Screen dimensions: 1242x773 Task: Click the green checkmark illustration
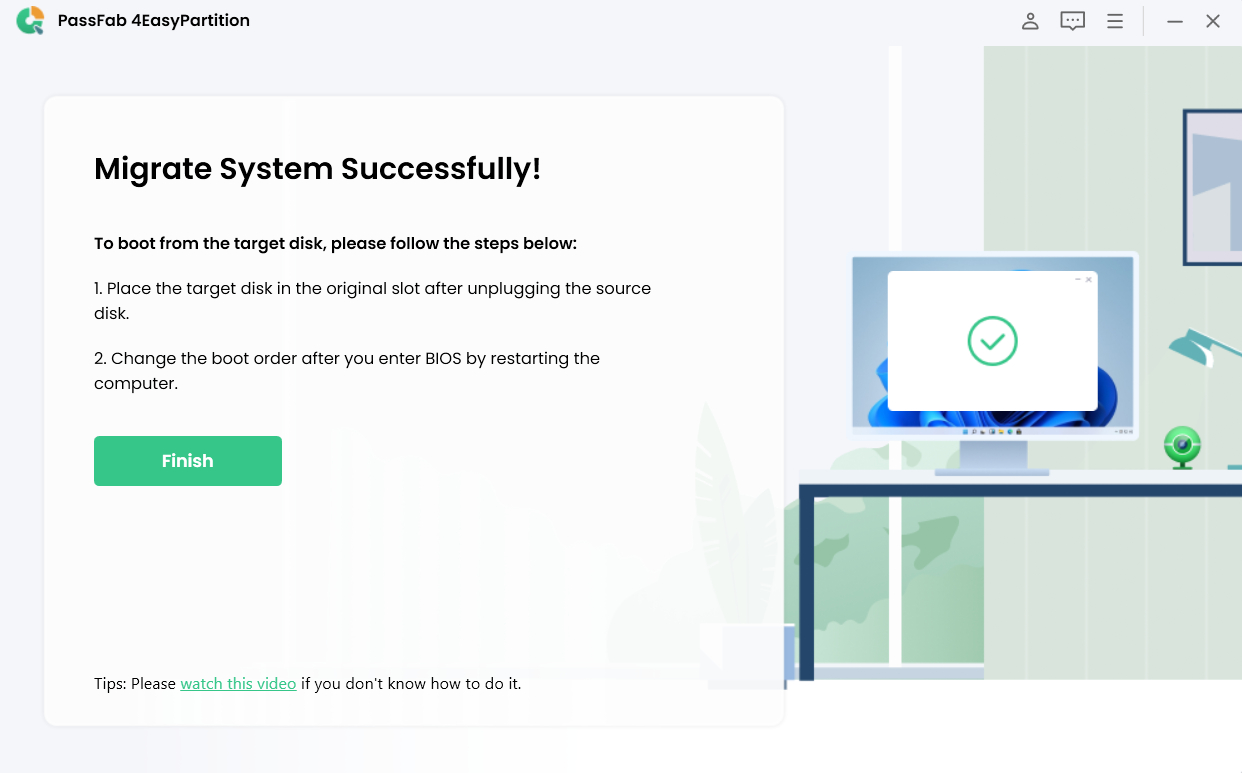992,341
